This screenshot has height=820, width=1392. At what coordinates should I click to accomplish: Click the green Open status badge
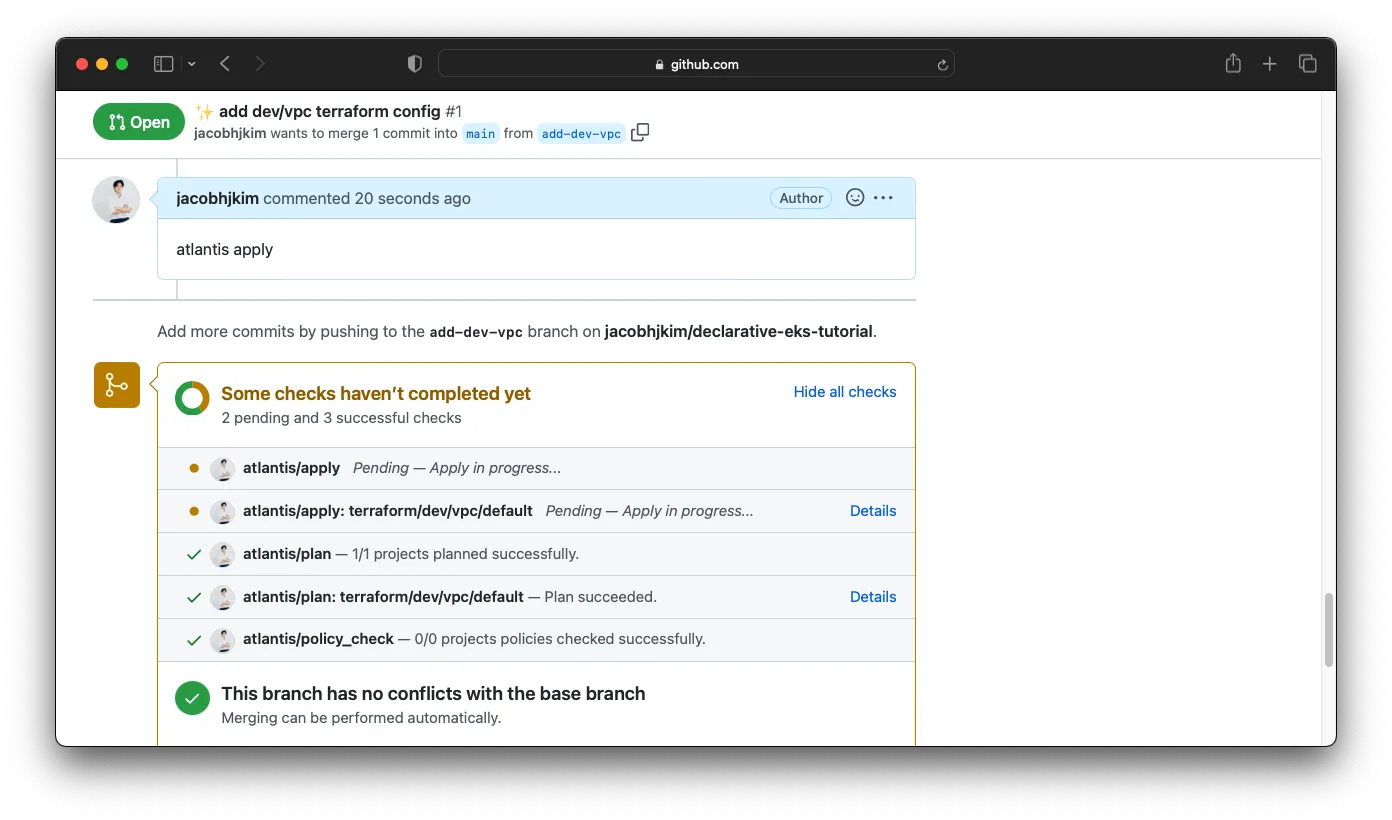click(139, 122)
